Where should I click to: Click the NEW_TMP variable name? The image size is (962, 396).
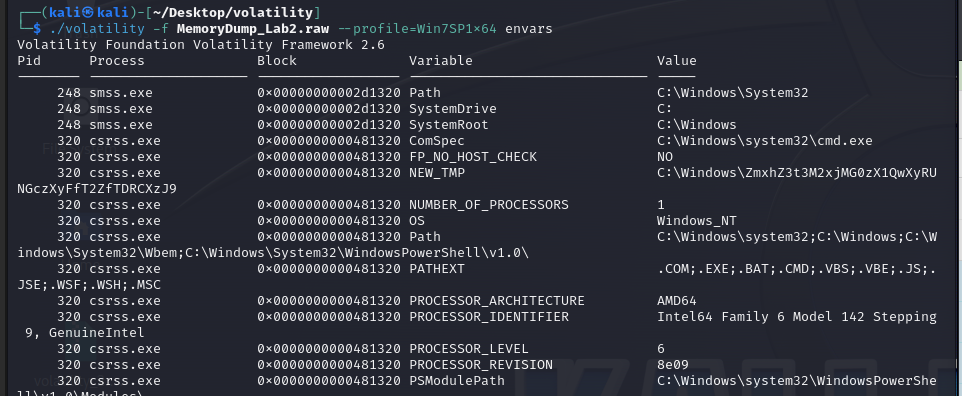tap(437, 173)
